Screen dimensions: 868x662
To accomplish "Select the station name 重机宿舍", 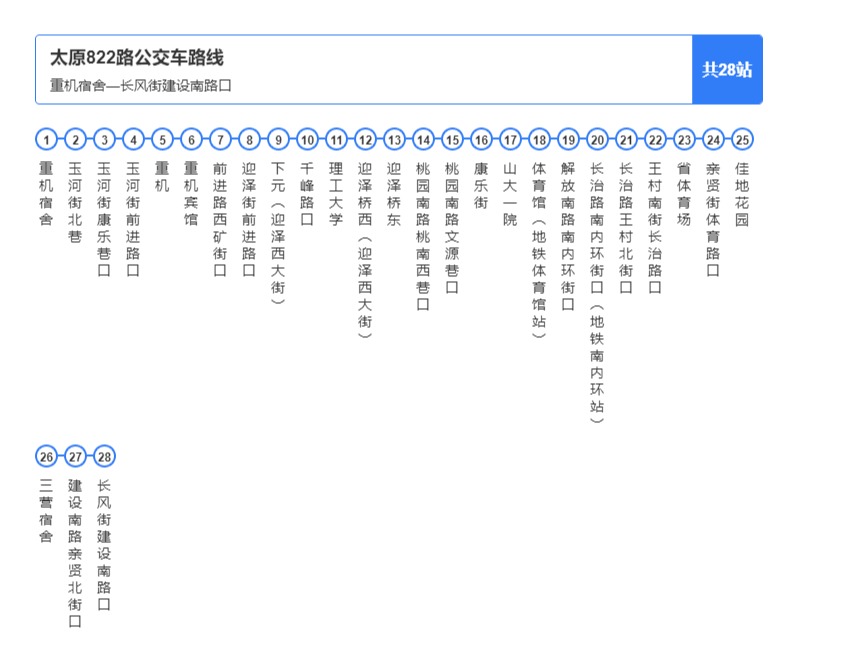I will 46,193.
